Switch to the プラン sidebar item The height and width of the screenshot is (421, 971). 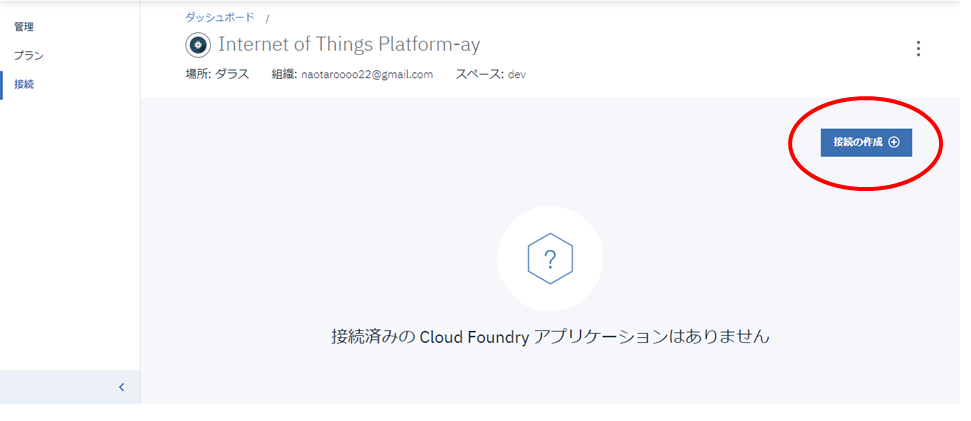point(28,56)
